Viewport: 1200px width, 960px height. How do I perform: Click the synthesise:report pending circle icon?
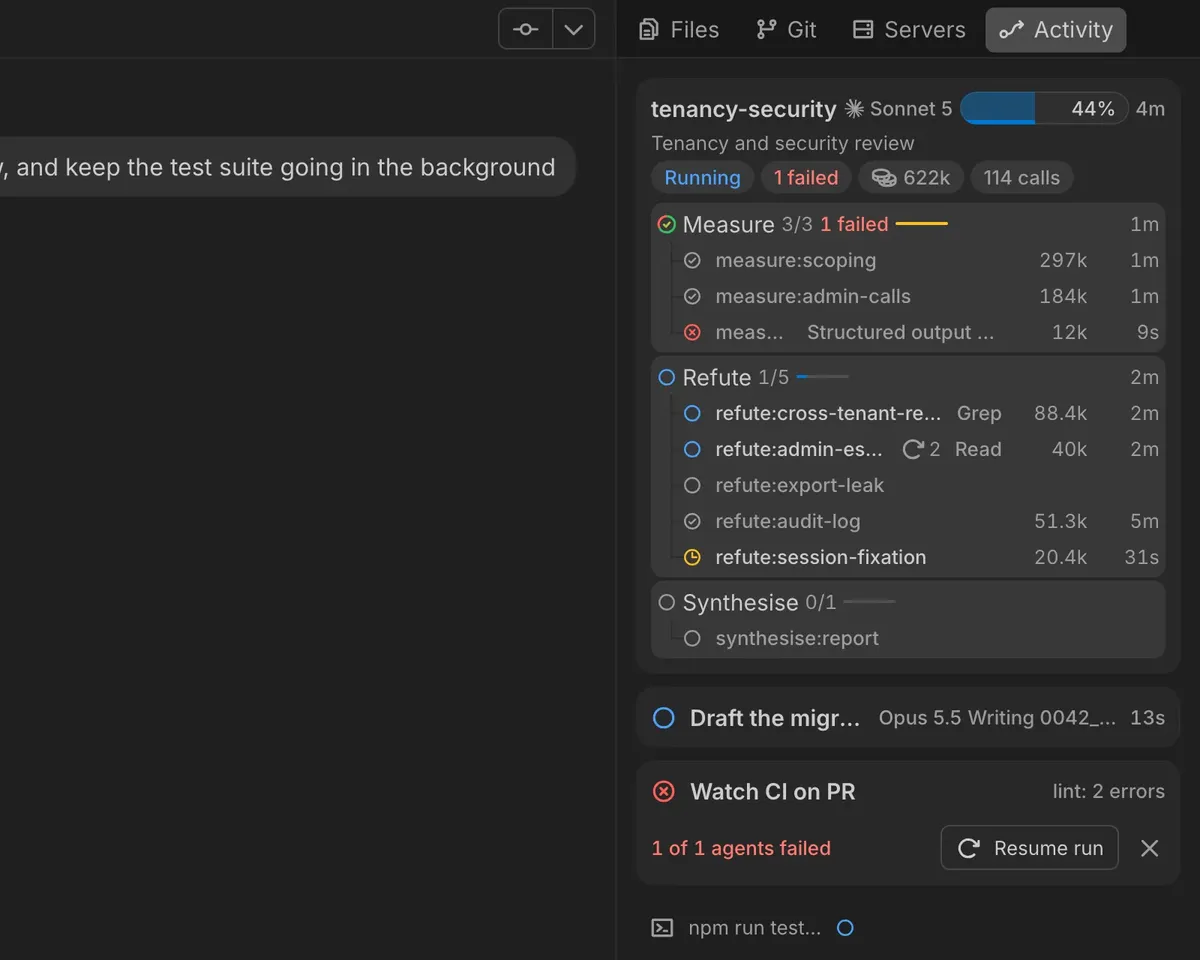692,638
